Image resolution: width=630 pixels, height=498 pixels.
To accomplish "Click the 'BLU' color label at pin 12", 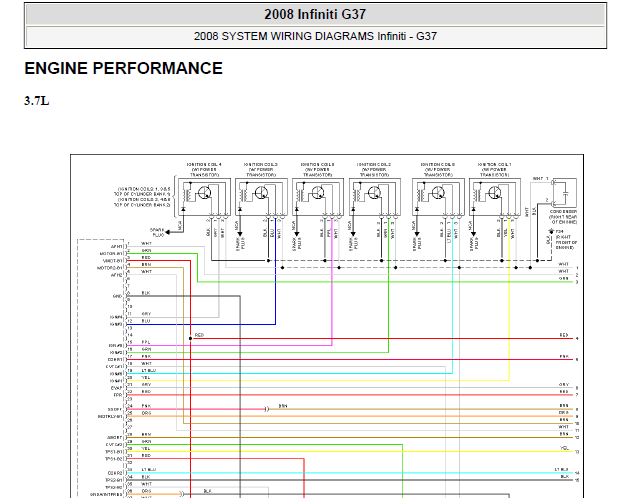I will [x=146, y=321].
